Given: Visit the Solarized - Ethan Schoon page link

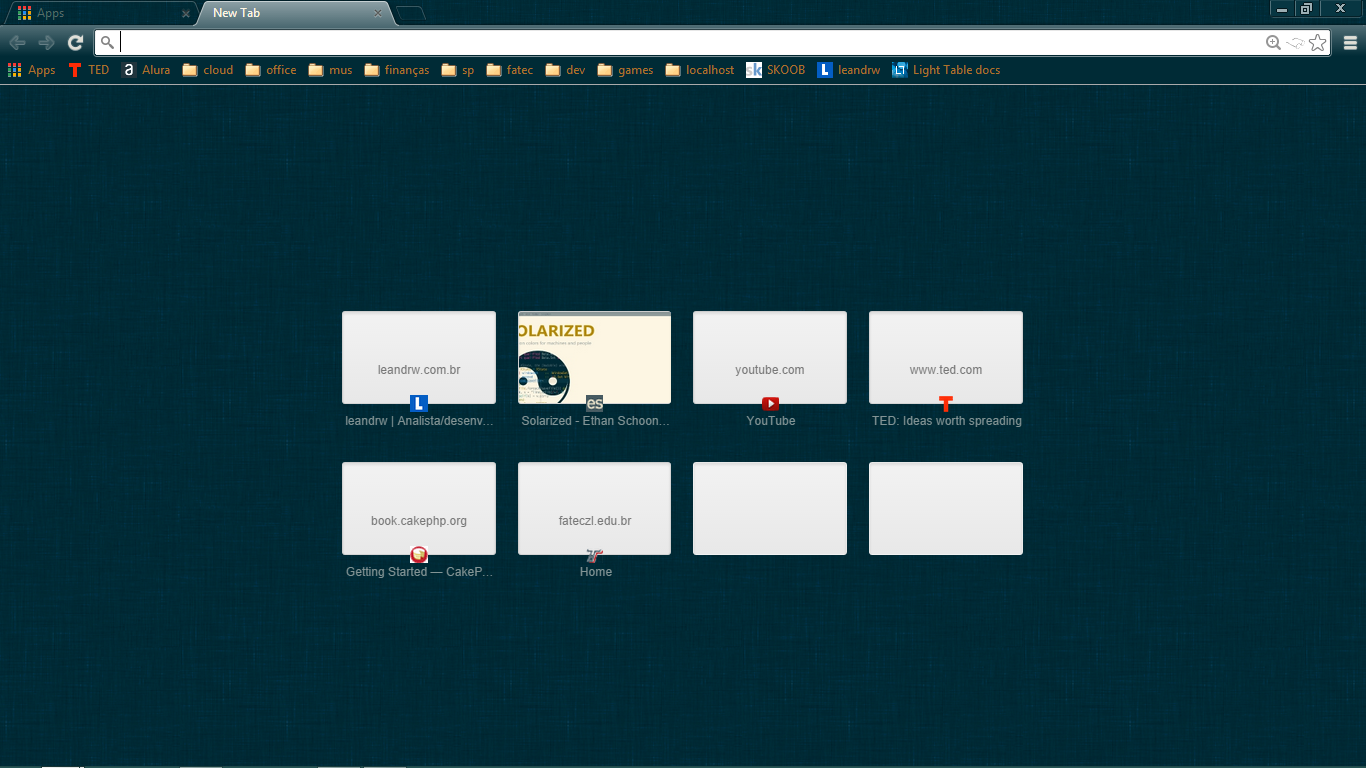Looking at the screenshot, I should coord(594,357).
